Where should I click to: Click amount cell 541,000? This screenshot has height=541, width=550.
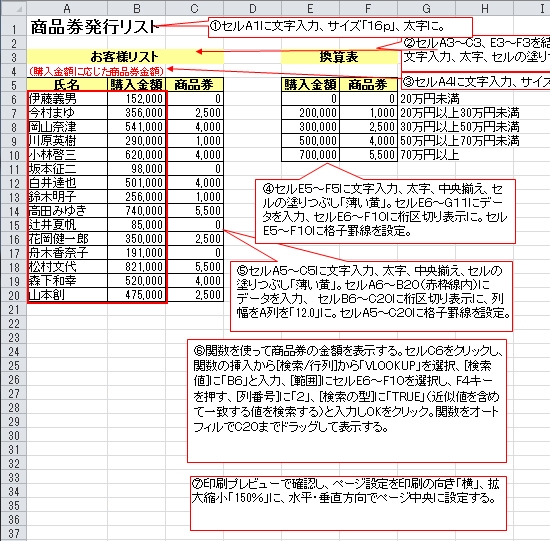tap(136, 127)
